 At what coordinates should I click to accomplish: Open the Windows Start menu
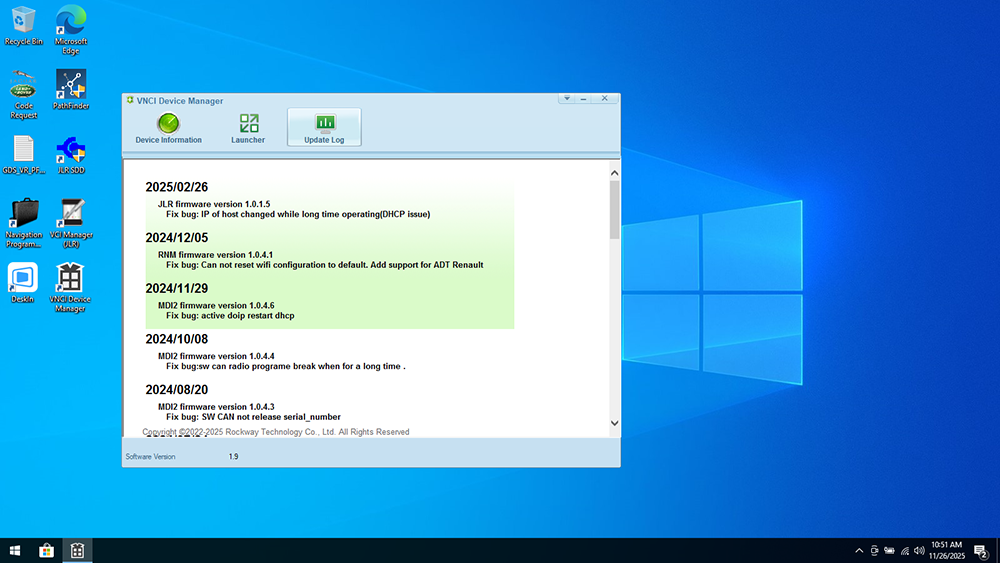[15, 550]
